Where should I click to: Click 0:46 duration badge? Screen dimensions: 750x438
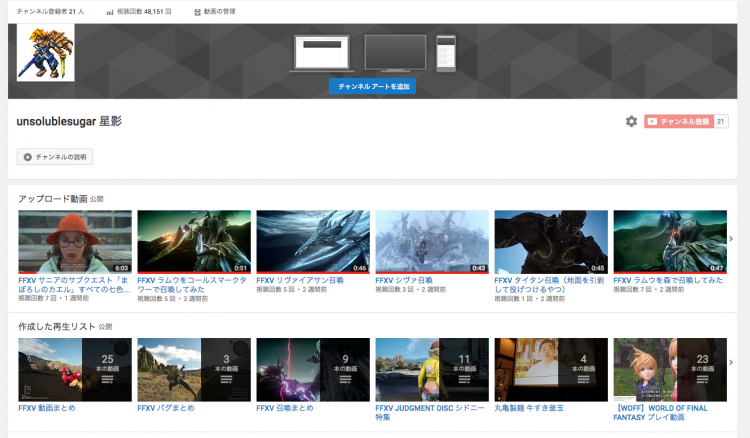click(x=360, y=268)
